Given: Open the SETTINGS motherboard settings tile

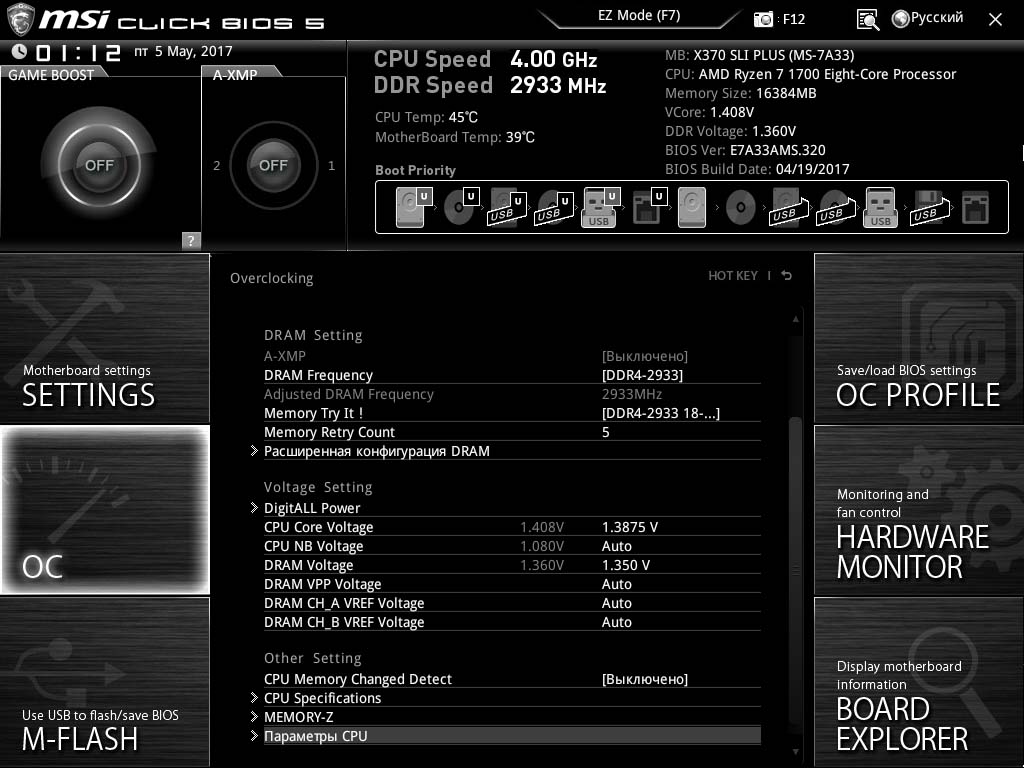Looking at the screenshot, I should (x=104, y=338).
